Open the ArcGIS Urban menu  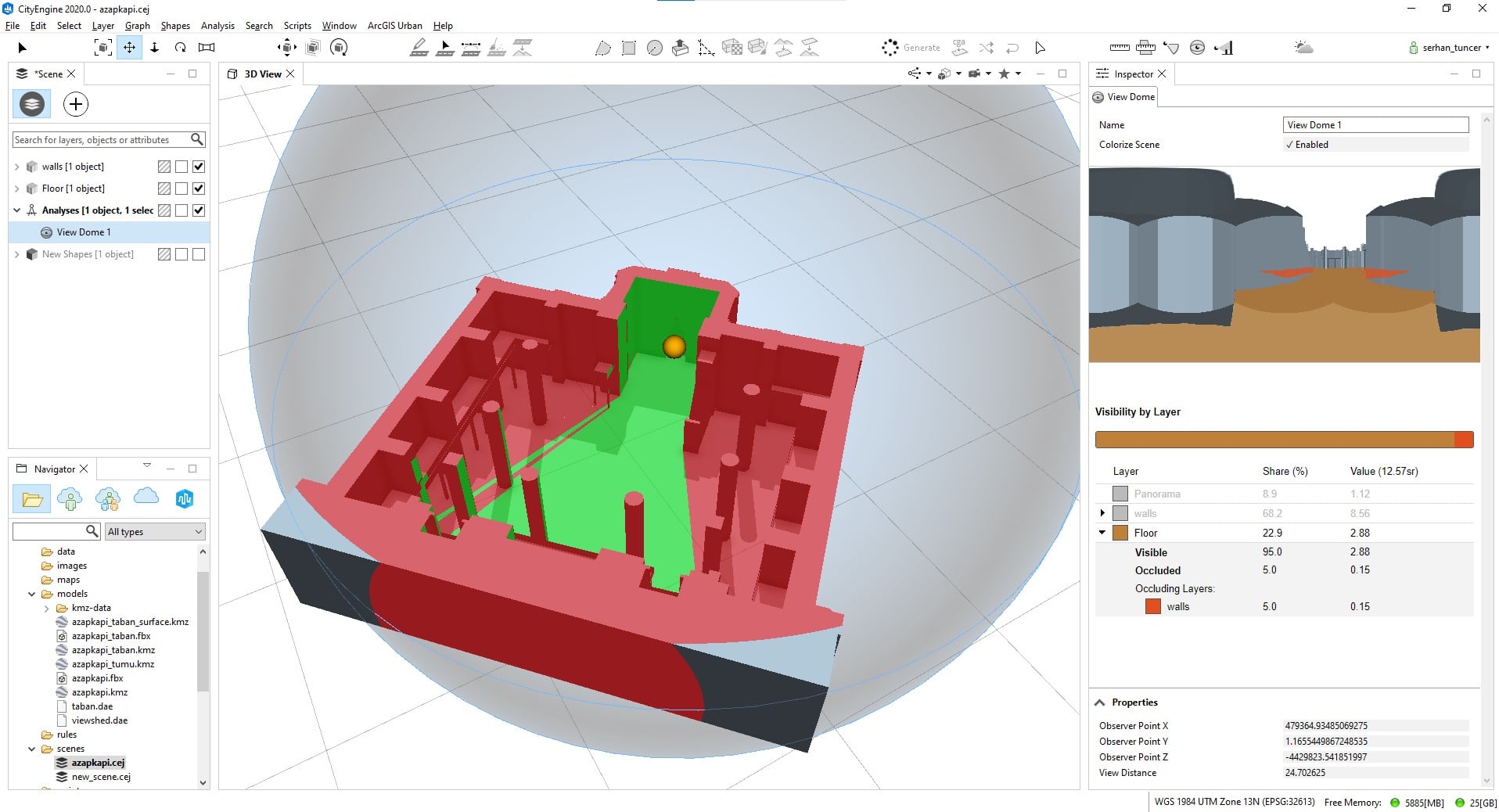(x=394, y=26)
